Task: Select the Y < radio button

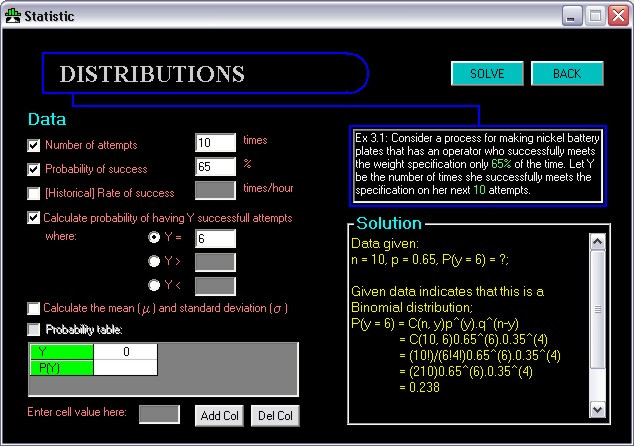Action: [154, 285]
